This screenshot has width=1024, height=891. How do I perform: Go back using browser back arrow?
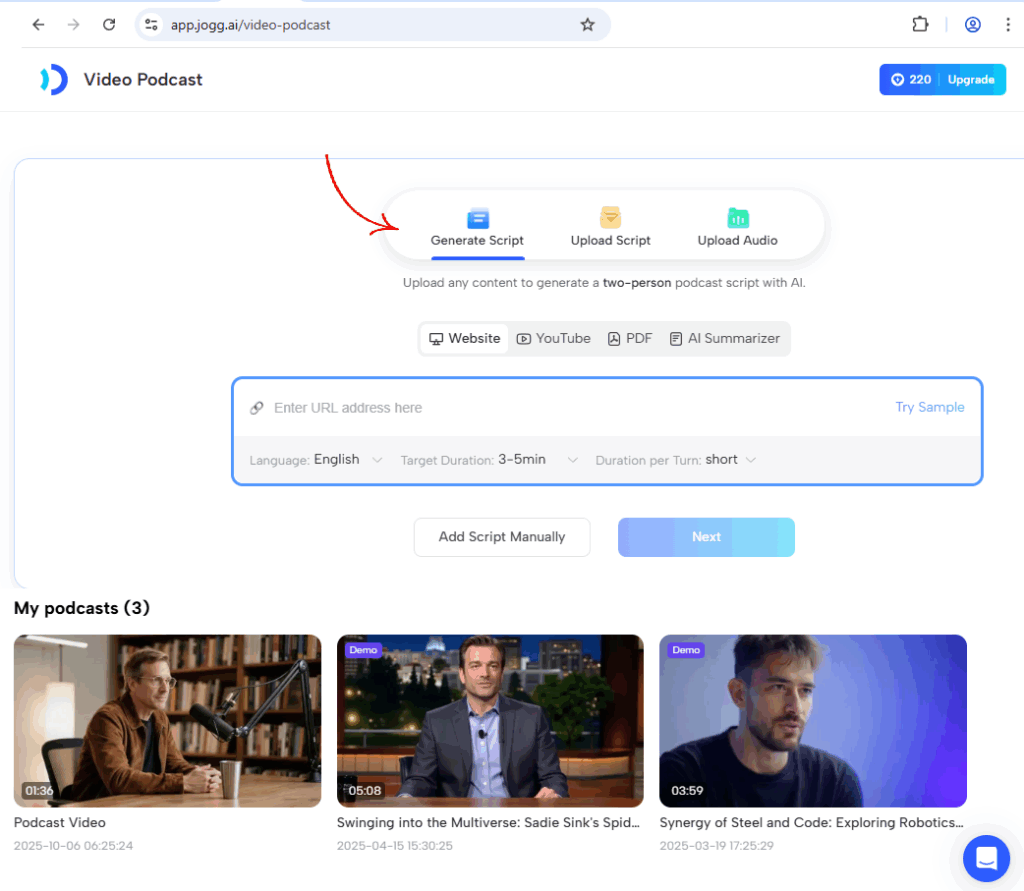(x=38, y=25)
